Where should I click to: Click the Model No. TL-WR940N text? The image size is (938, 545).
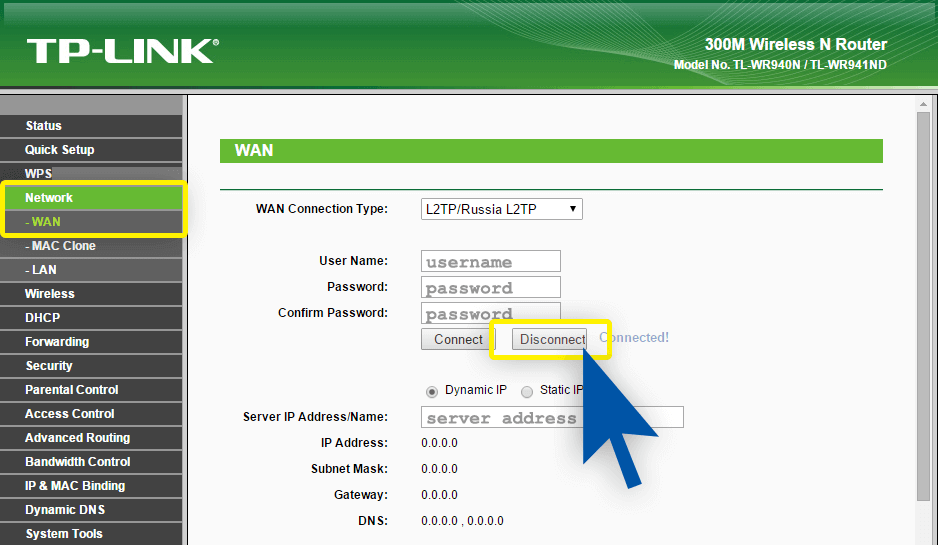point(780,65)
